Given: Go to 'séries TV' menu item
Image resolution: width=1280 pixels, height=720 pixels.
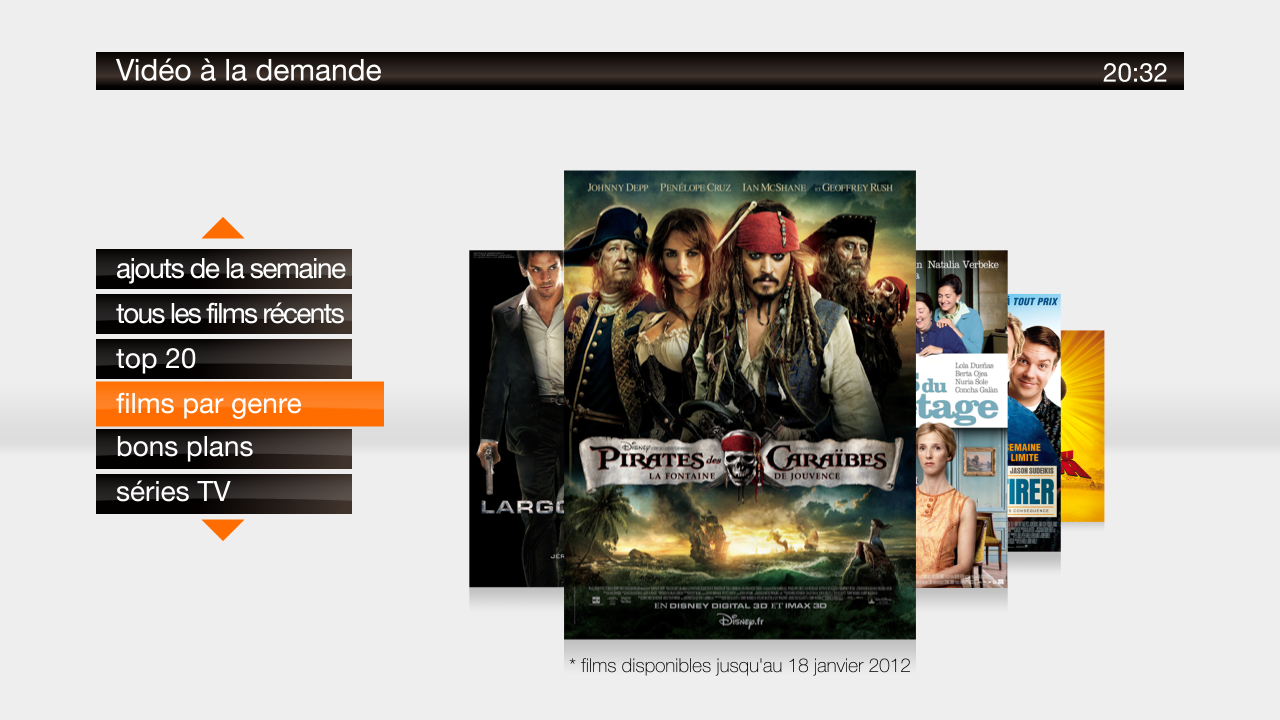Looking at the screenshot, I should tap(224, 493).
